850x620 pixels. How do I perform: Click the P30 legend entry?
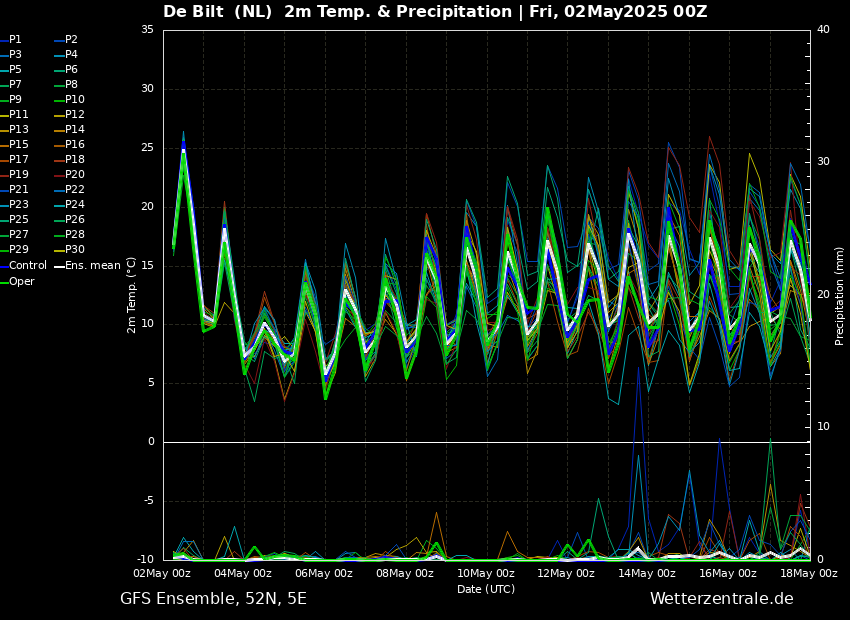pyautogui.click(x=75, y=250)
